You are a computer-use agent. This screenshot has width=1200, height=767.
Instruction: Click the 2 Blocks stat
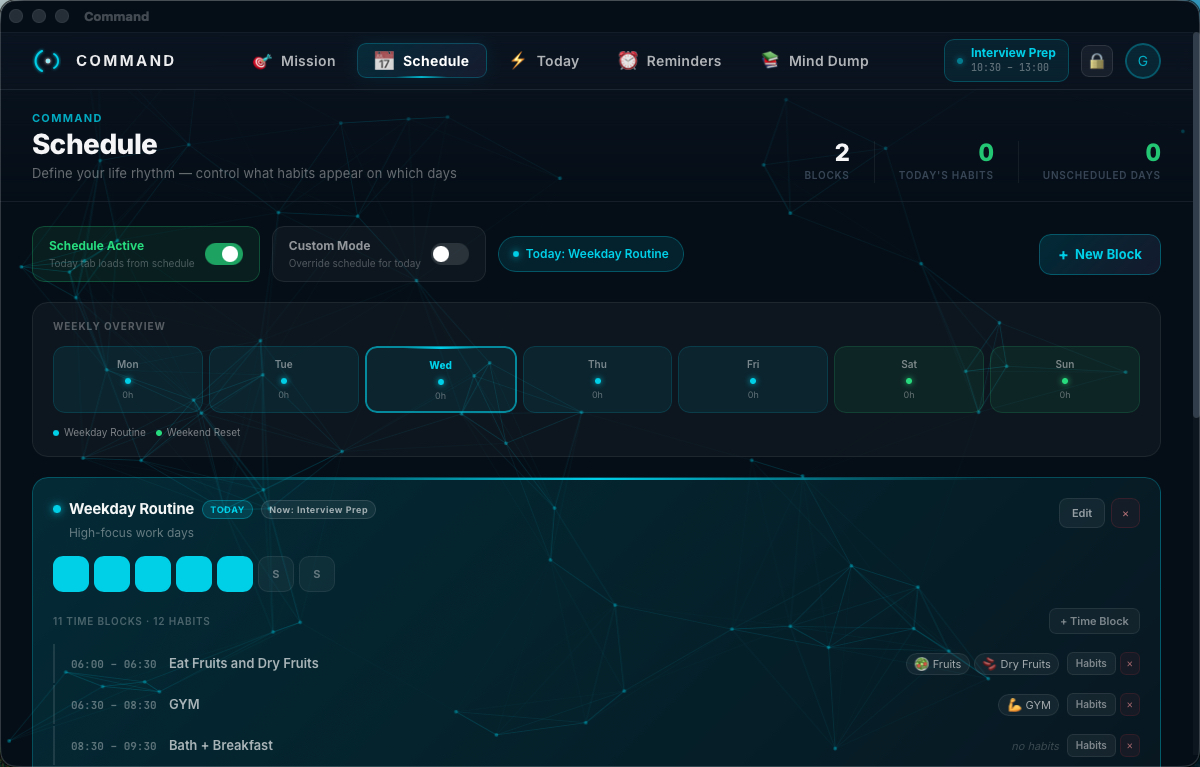827,161
